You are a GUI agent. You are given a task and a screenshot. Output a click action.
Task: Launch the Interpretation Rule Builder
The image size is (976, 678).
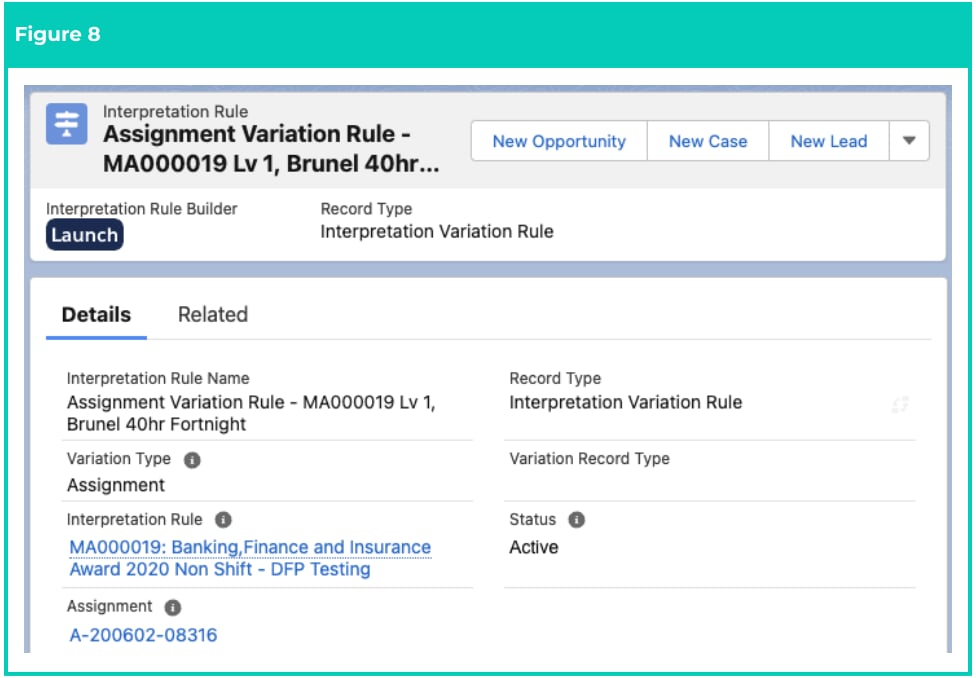click(x=85, y=235)
